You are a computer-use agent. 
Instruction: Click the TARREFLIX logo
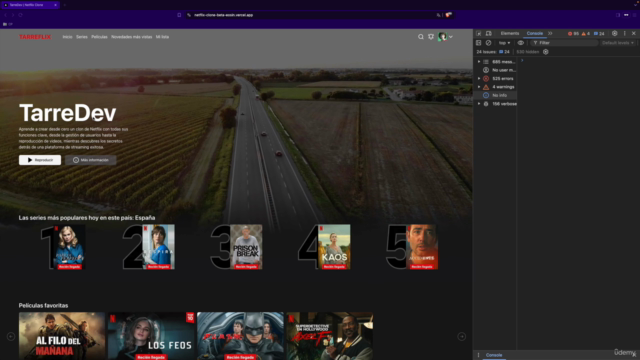pos(35,37)
